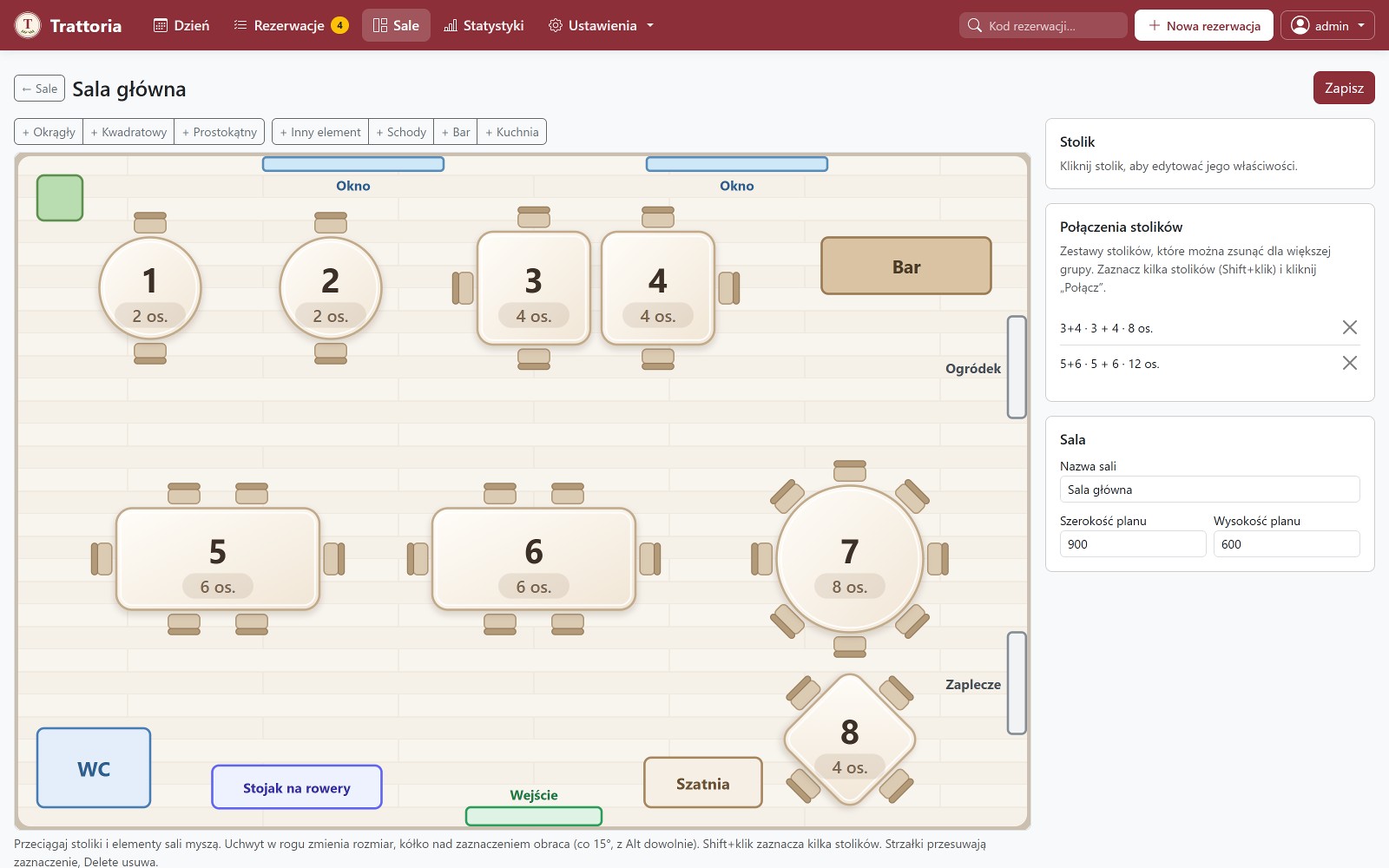1389x868 pixels.
Task: Expand the Ustawienia dropdown menu
Action: click(x=601, y=25)
